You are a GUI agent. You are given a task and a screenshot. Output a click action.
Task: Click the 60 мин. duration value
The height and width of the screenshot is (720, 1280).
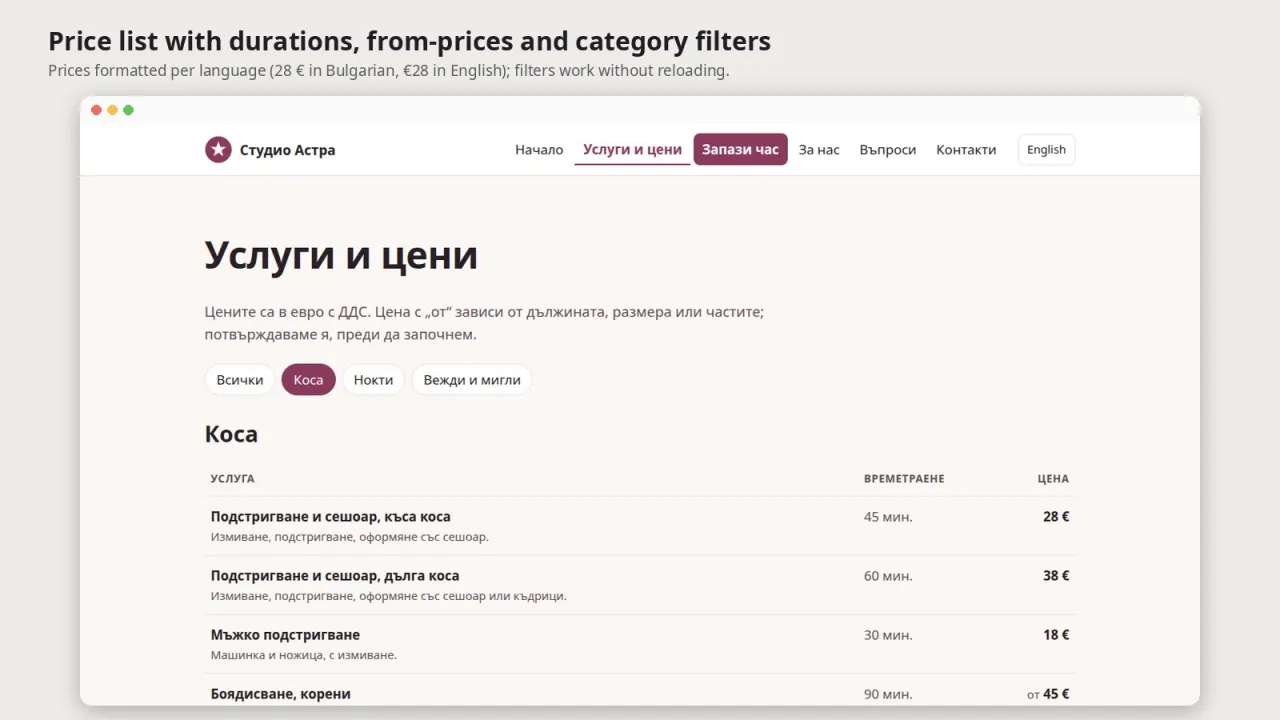pyautogui.click(x=888, y=576)
